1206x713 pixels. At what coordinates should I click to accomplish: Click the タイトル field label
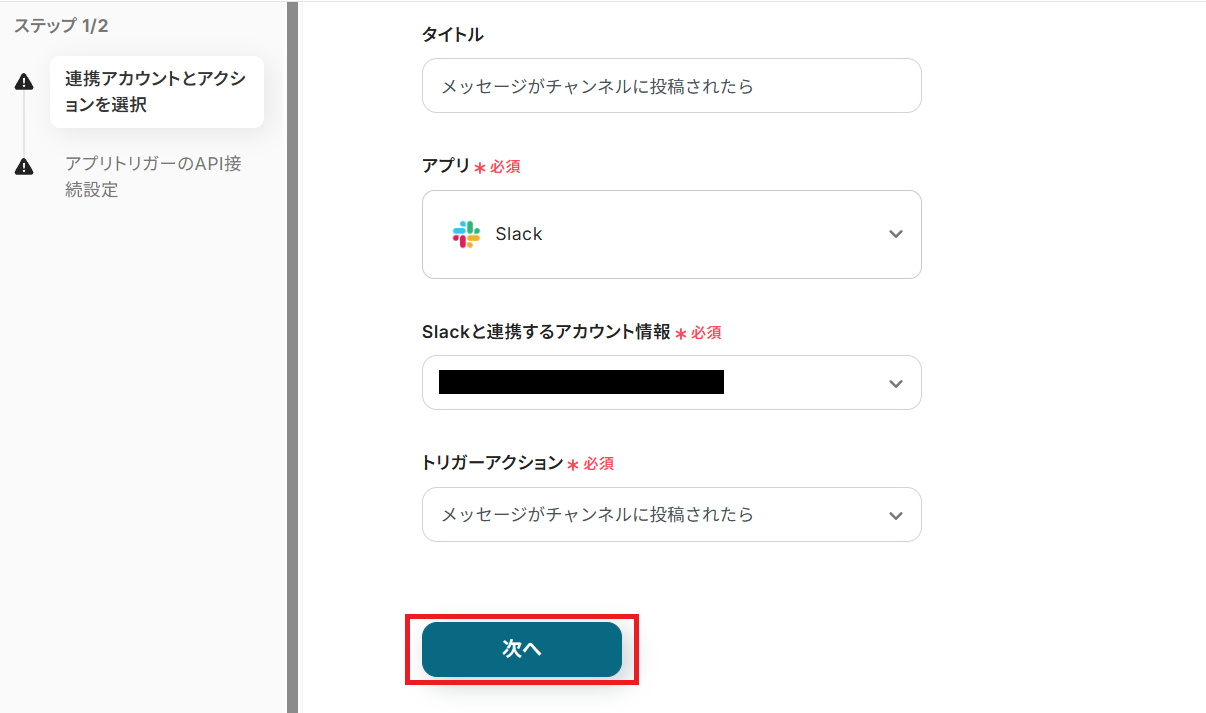452,35
